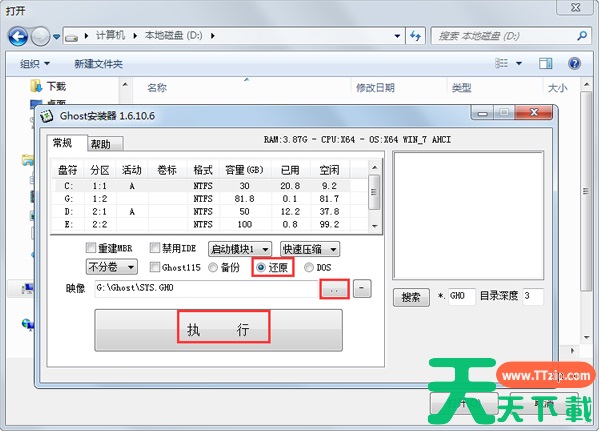The image size is (600, 431).
Task: Click horizontal scroll right arrow in Open dialog
Action: pyautogui.click(x=572, y=350)
